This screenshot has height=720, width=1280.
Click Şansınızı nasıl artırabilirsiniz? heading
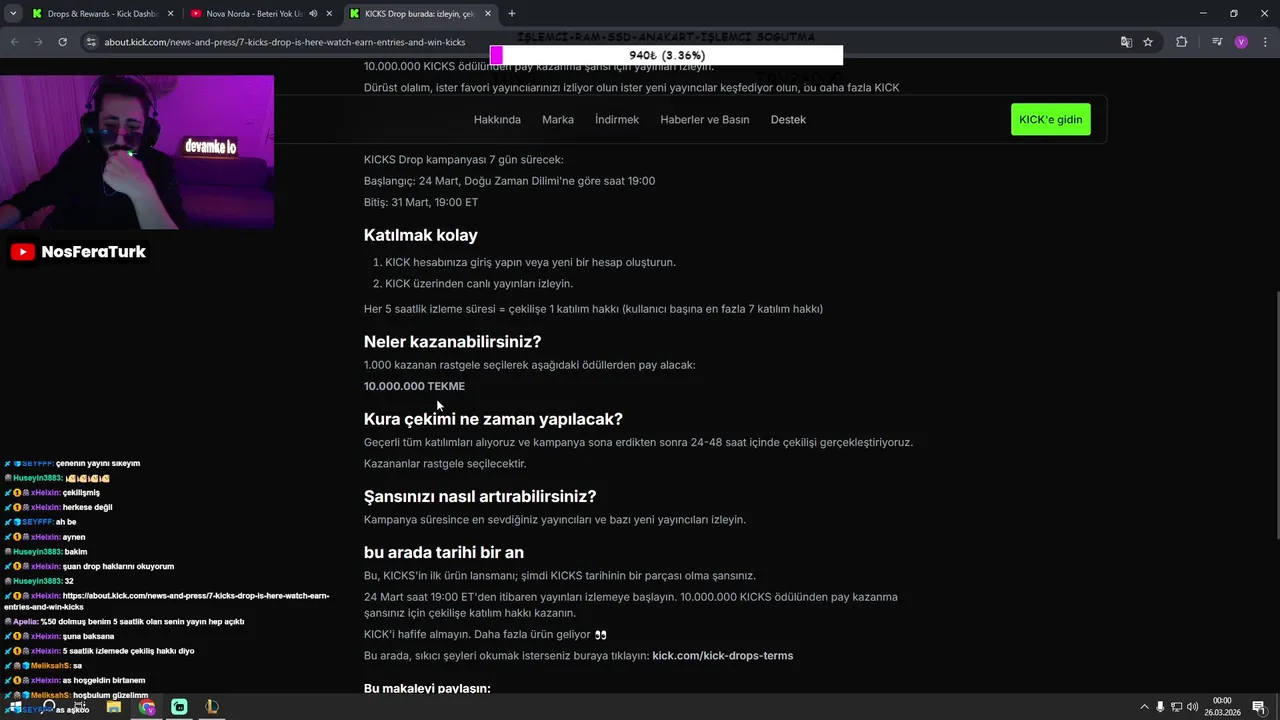coord(480,496)
